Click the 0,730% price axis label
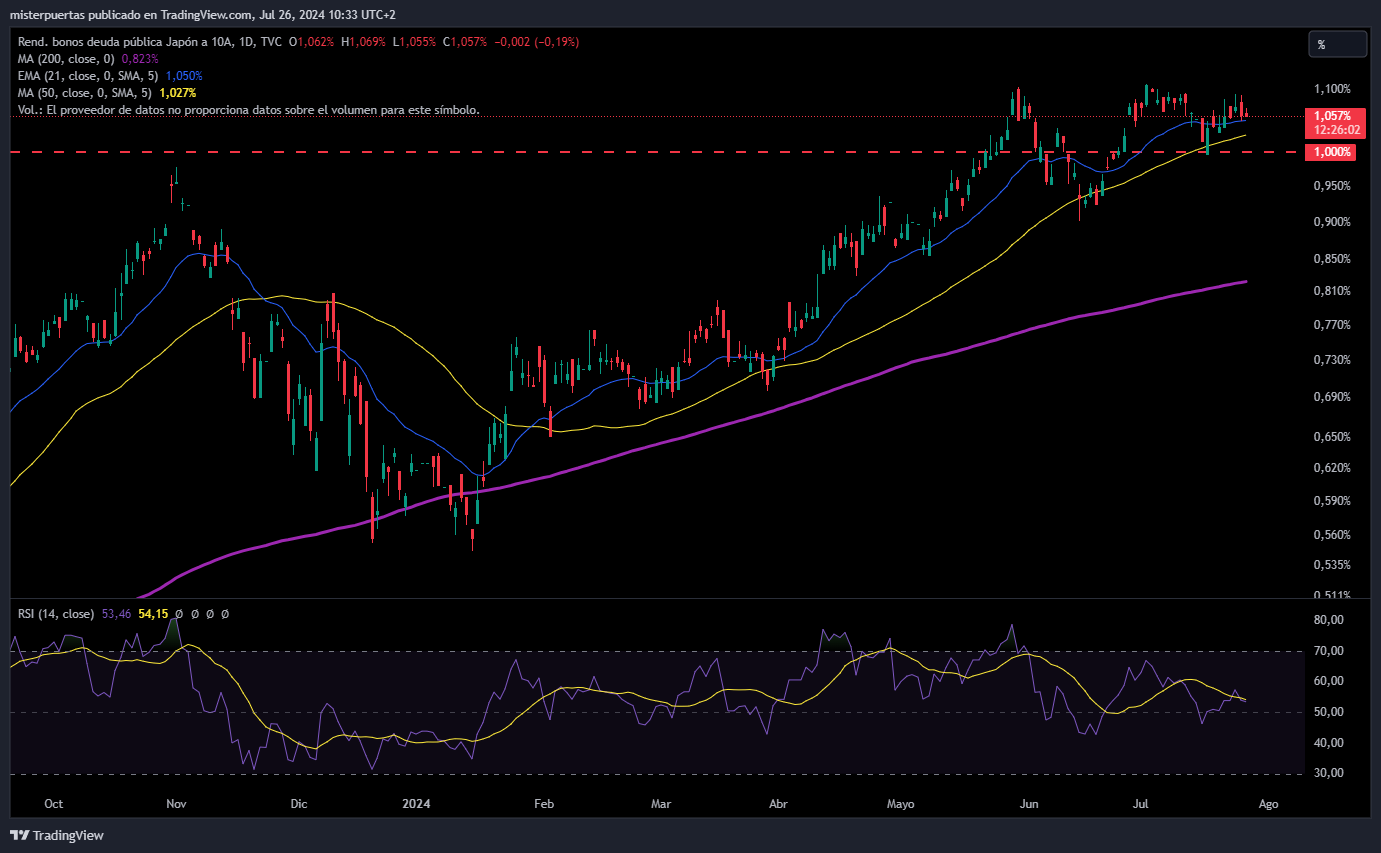The width and height of the screenshot is (1381, 853). [1333, 360]
